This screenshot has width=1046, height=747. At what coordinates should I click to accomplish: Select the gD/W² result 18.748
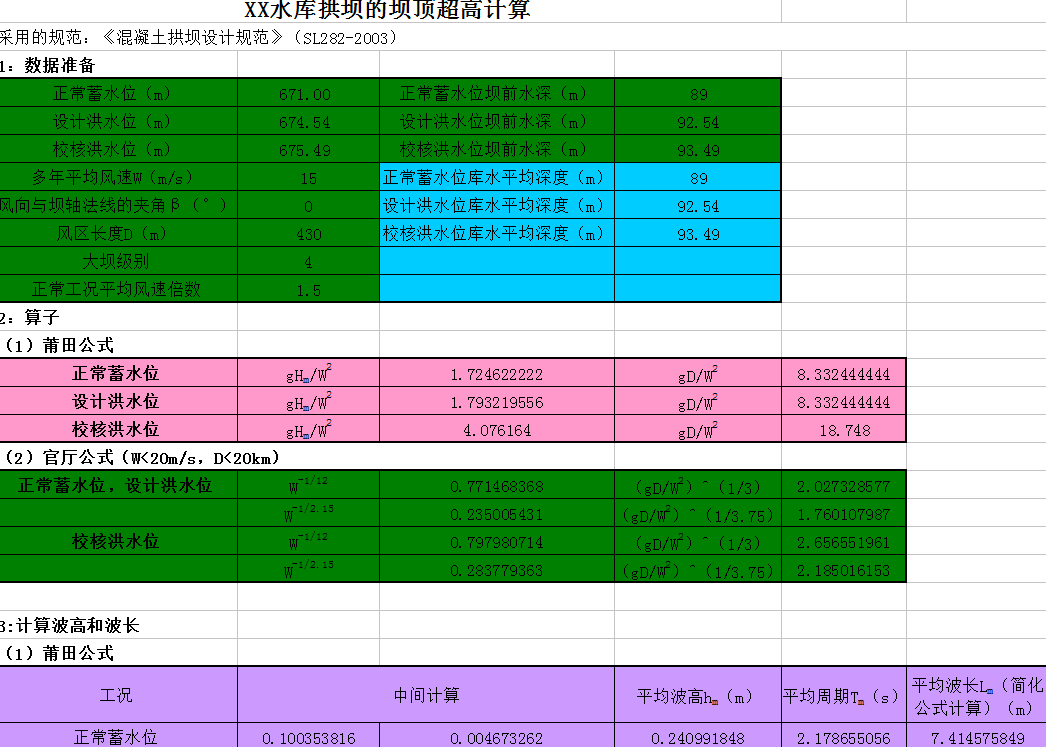[x=843, y=430]
